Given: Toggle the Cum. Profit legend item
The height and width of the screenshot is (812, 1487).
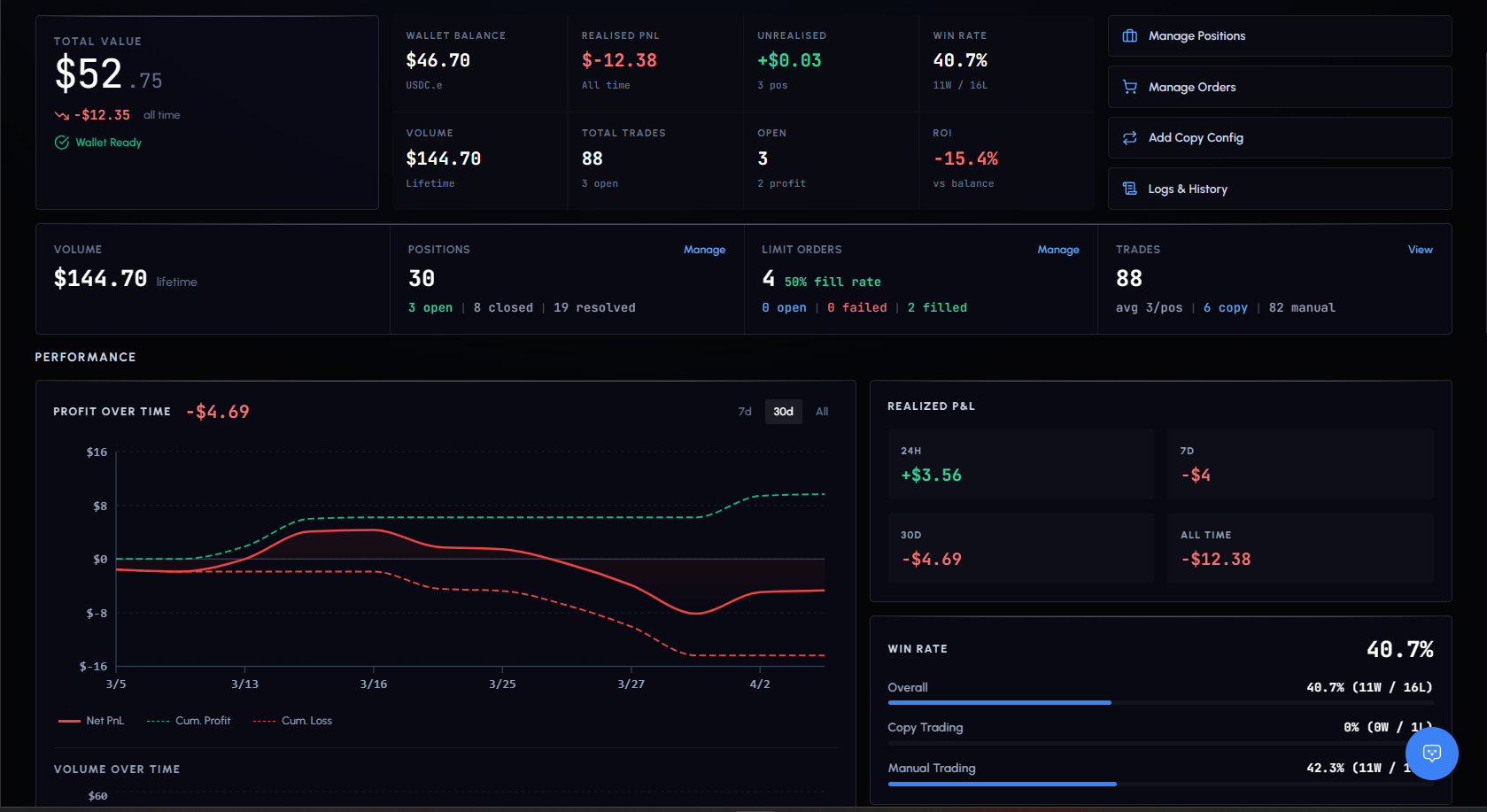Looking at the screenshot, I should (x=189, y=720).
